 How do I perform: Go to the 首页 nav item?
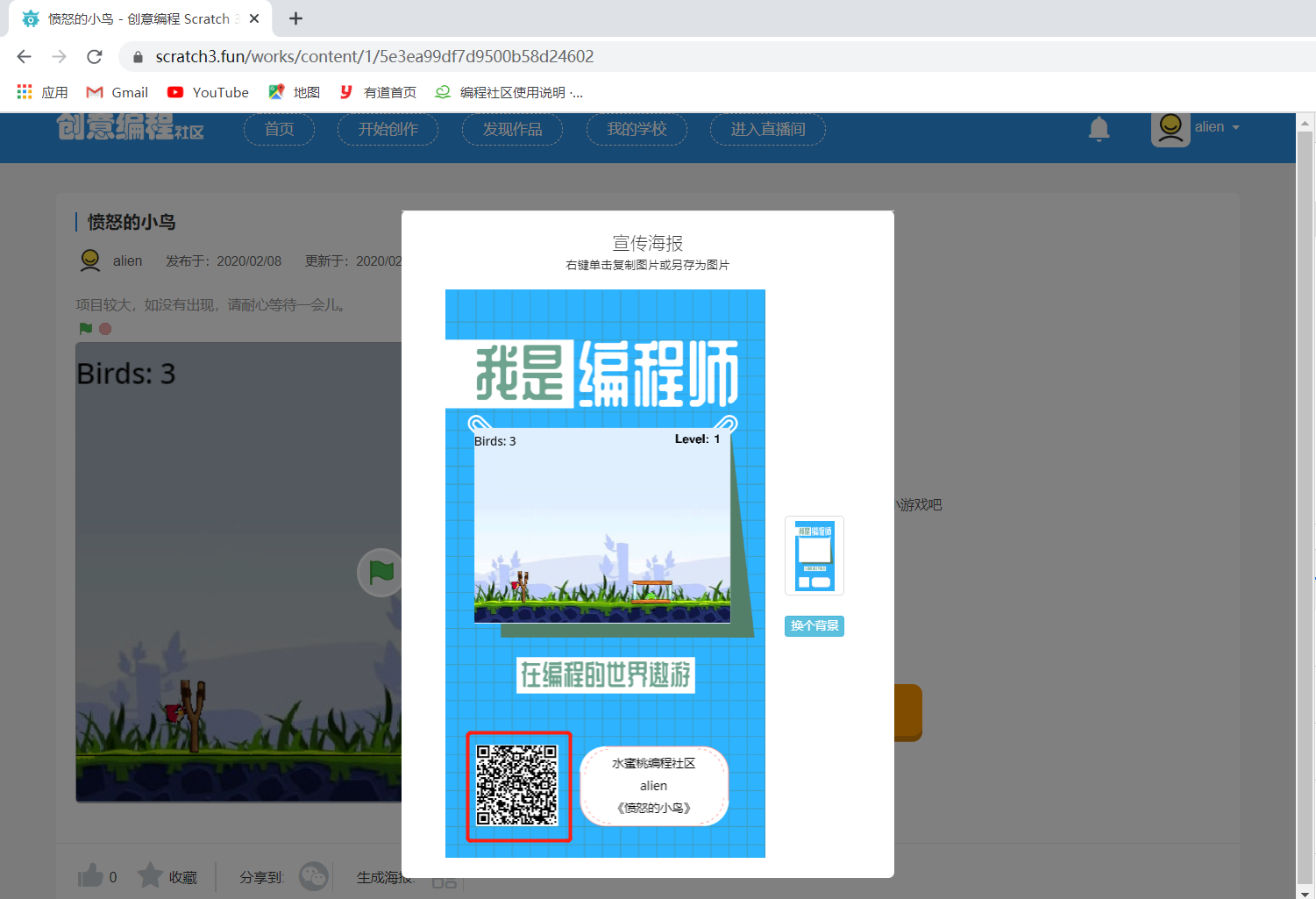pos(280,129)
